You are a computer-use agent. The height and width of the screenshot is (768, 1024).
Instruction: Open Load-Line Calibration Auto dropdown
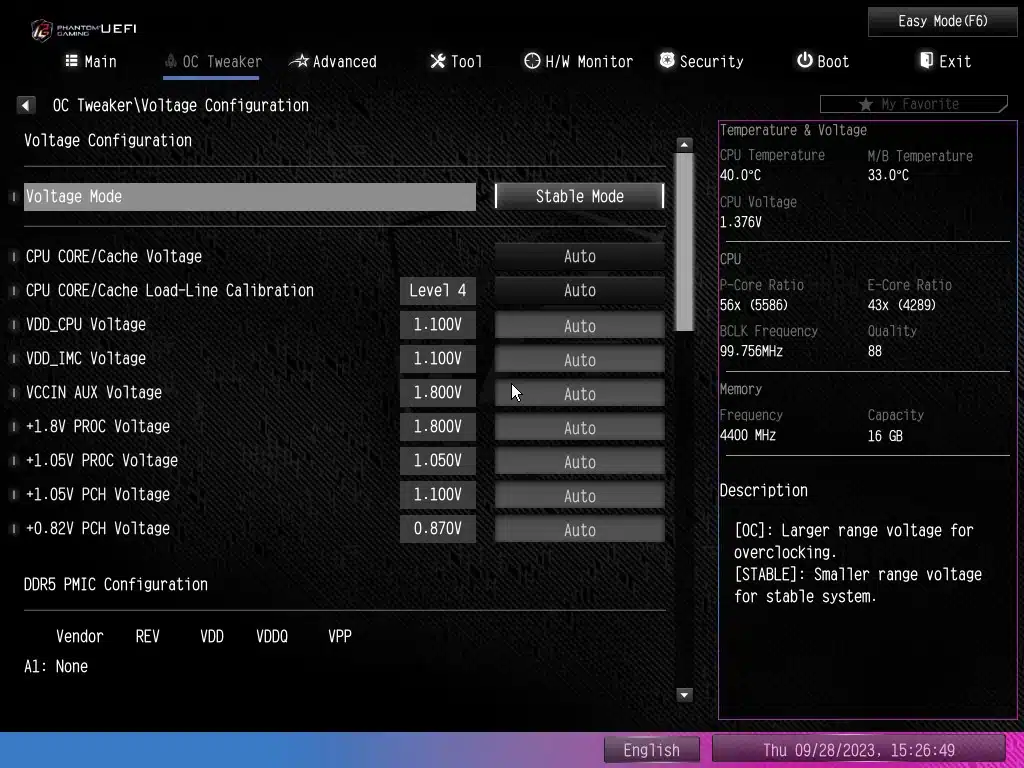point(579,291)
